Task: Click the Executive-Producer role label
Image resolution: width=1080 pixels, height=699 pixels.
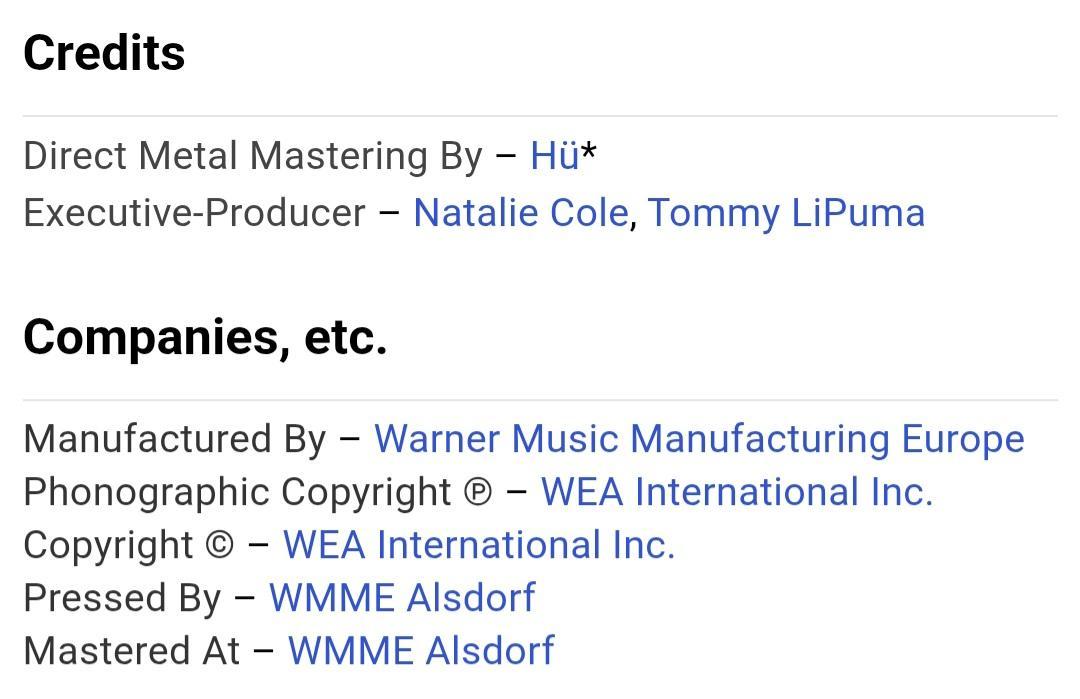Action: click(195, 213)
